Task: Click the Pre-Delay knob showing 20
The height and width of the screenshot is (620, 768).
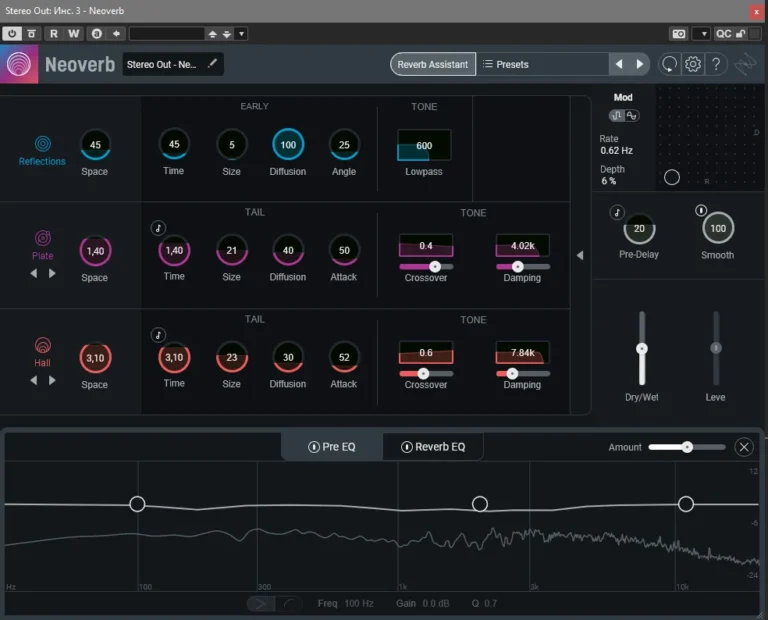Action: click(x=639, y=229)
